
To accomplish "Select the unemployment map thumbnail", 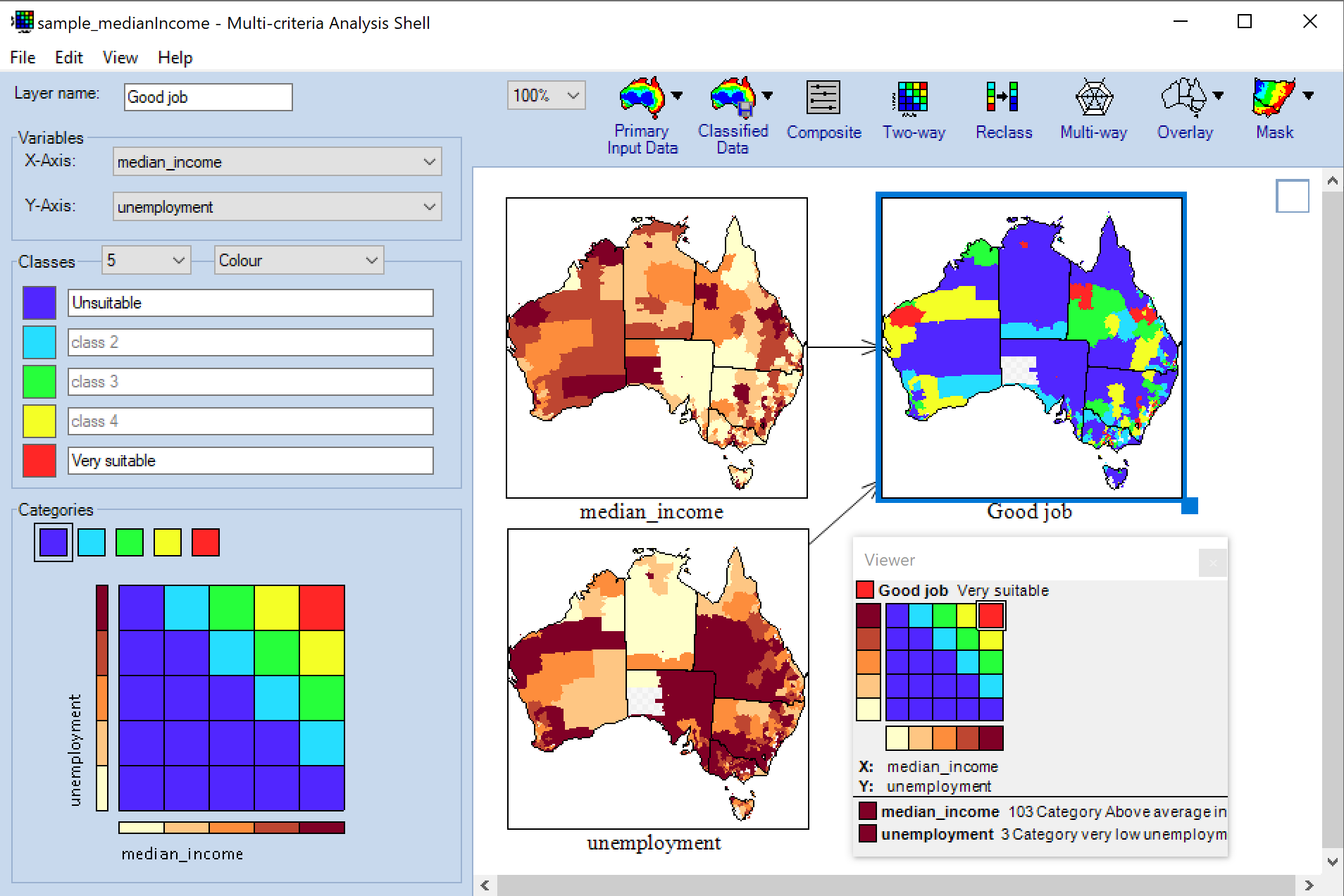I will click(x=658, y=679).
